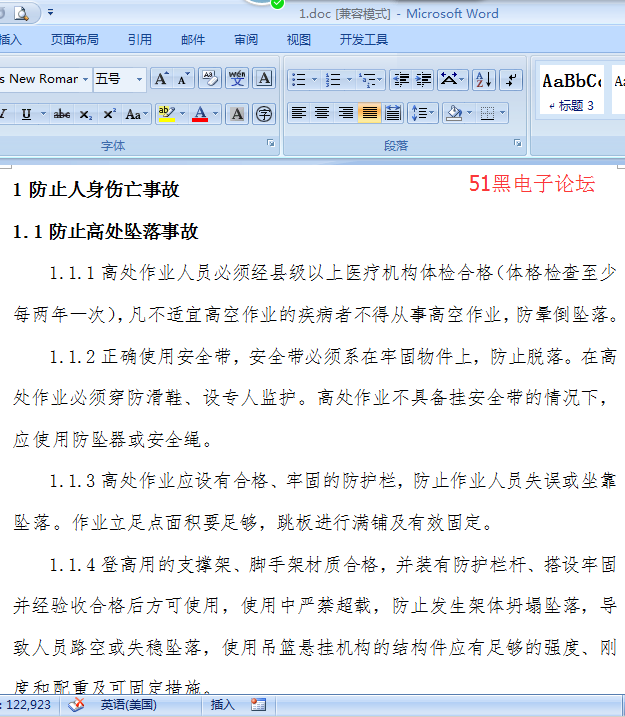Open the 页面布局 tab
Screen dimensions: 625x717
[x=75, y=40]
